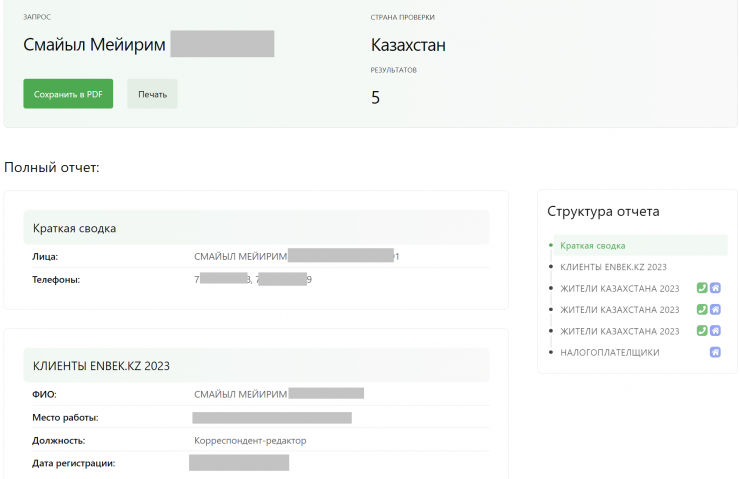Click the Казахстан country value
The width and height of the screenshot is (740, 479).
[x=408, y=45]
